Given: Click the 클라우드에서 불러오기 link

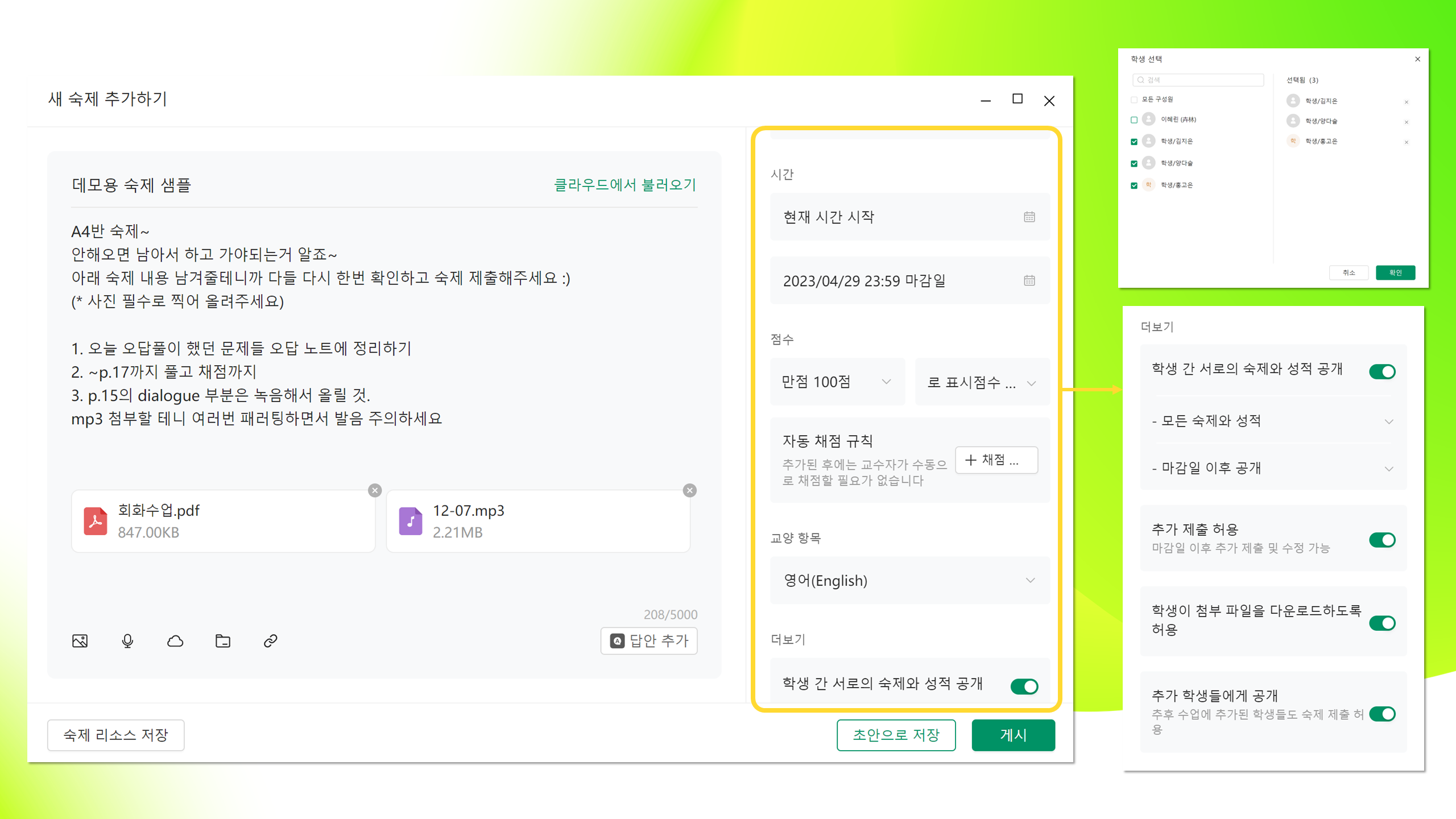Looking at the screenshot, I should (x=625, y=185).
